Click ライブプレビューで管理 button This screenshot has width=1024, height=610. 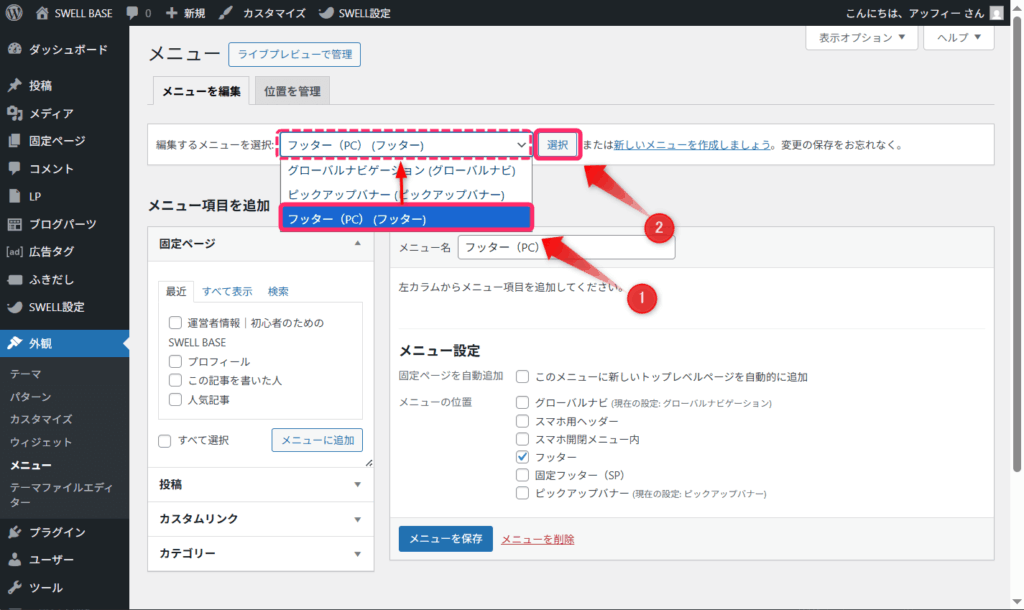(295, 54)
